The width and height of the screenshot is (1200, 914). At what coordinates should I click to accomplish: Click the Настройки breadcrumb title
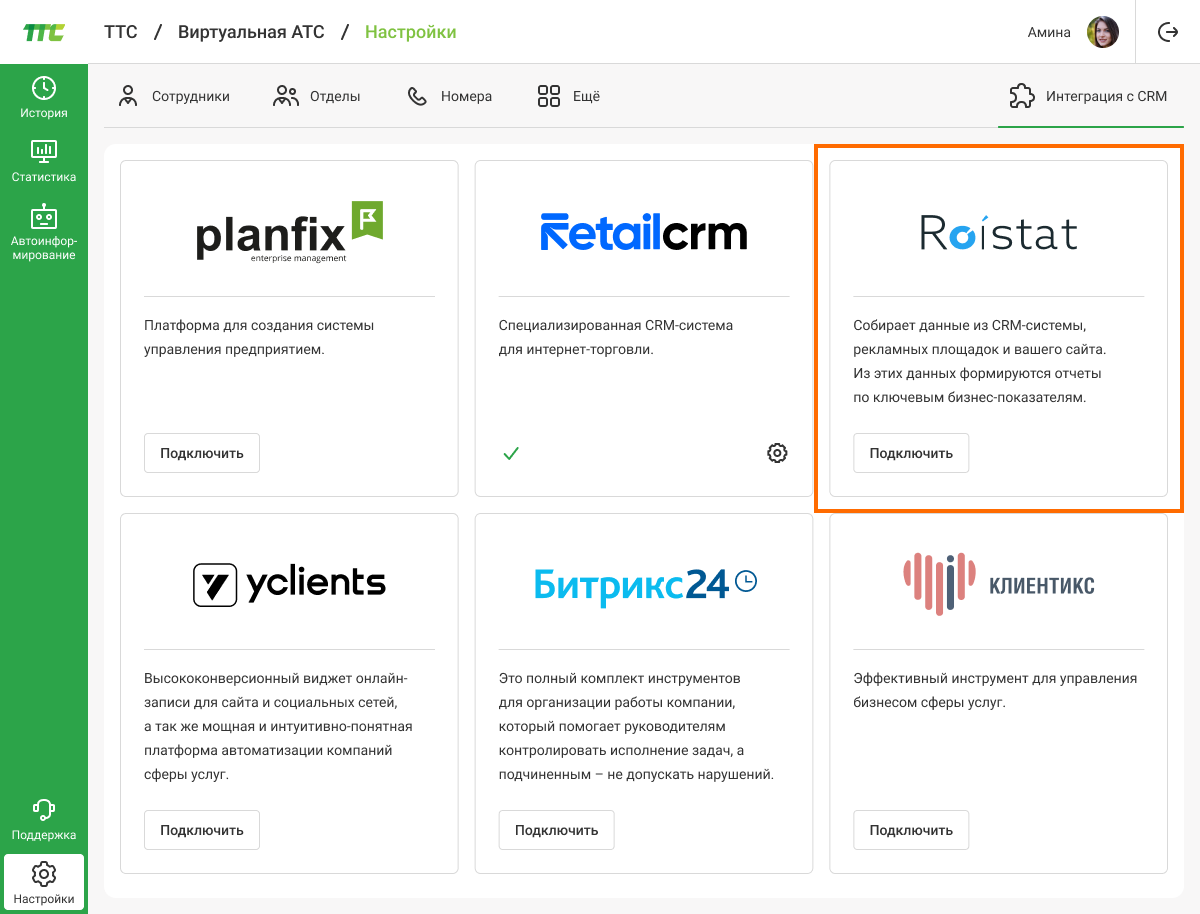(x=410, y=32)
